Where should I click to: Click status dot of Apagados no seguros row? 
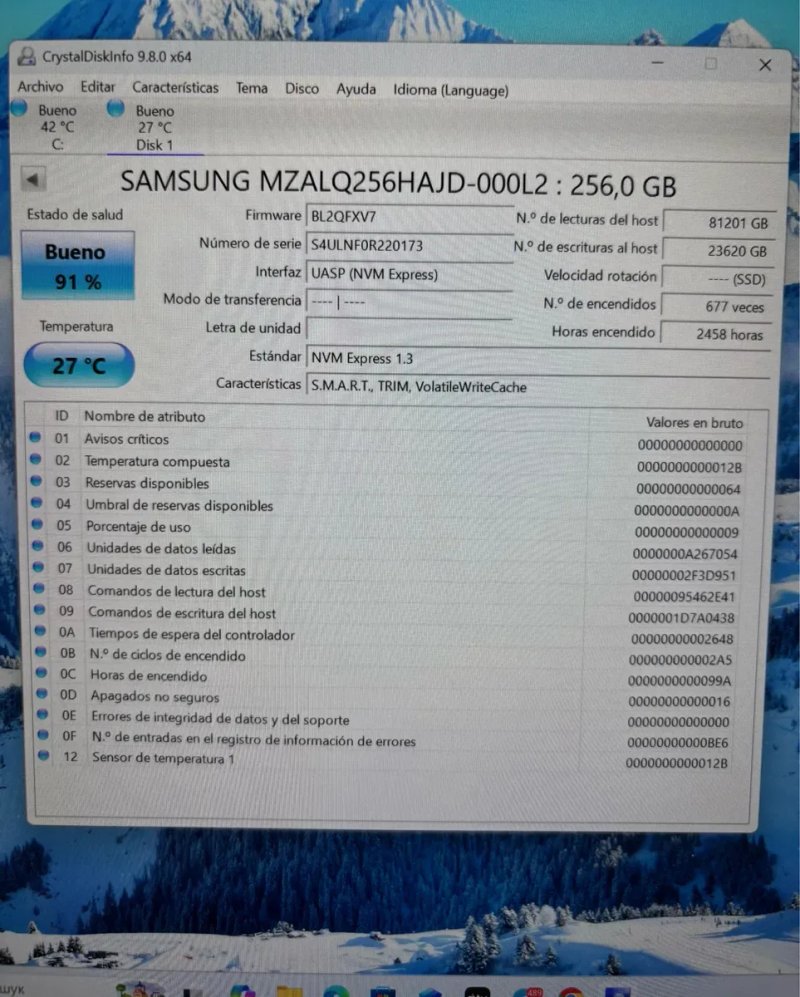click(x=42, y=693)
